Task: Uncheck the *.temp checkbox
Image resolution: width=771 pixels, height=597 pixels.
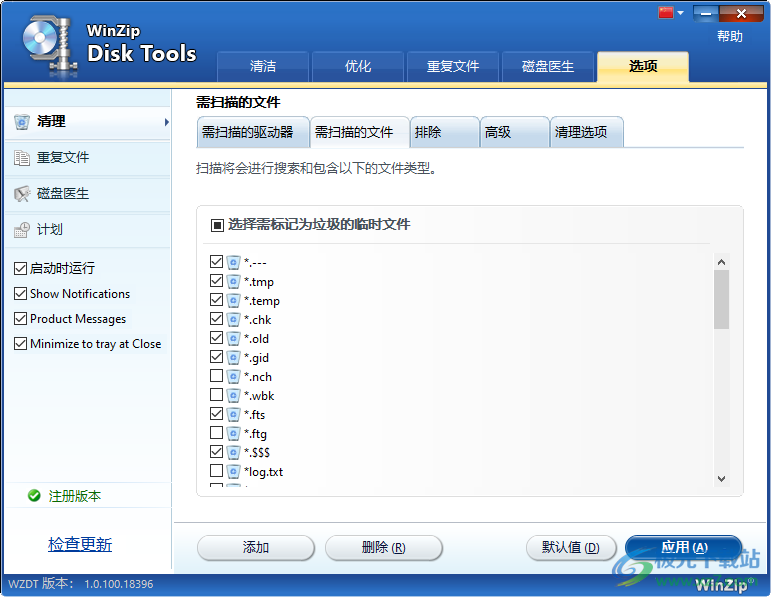Action: 216,299
